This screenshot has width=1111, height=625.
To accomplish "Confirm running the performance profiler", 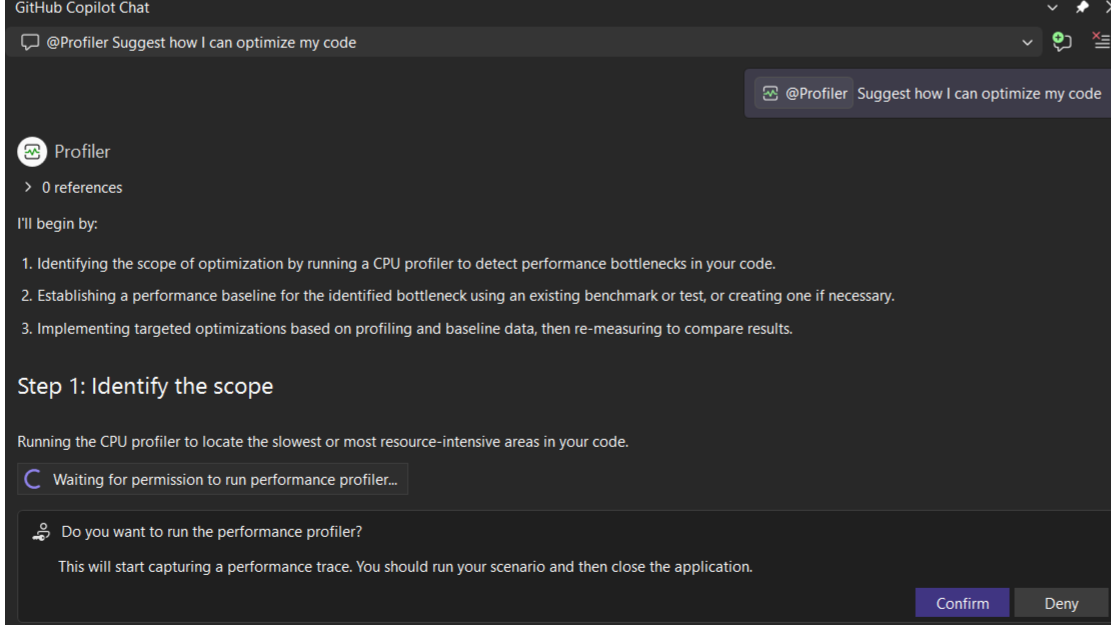I will [x=961, y=602].
